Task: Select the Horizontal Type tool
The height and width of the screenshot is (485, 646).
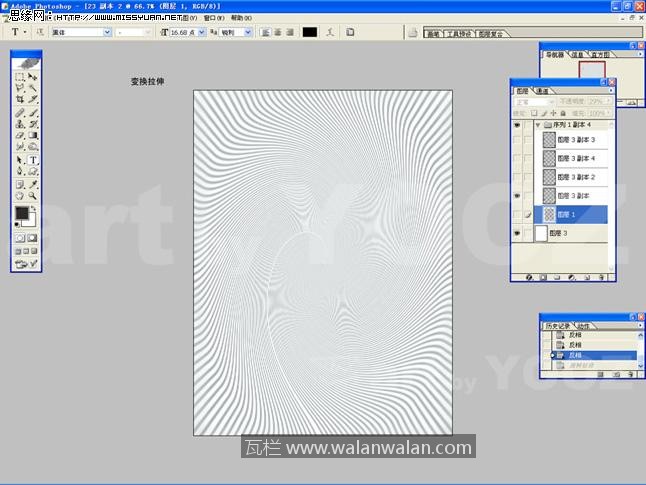Action: [x=33, y=159]
